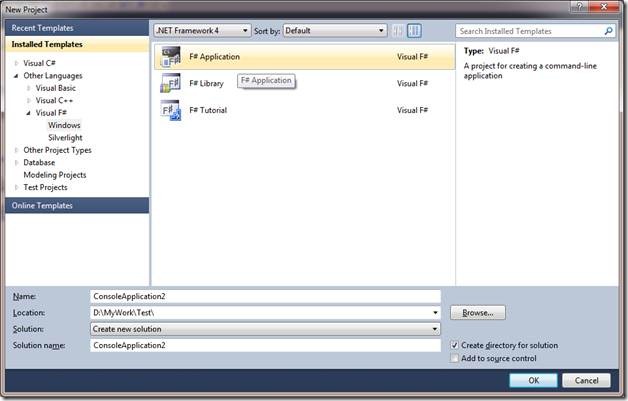Click the Cancel button

coord(586,380)
